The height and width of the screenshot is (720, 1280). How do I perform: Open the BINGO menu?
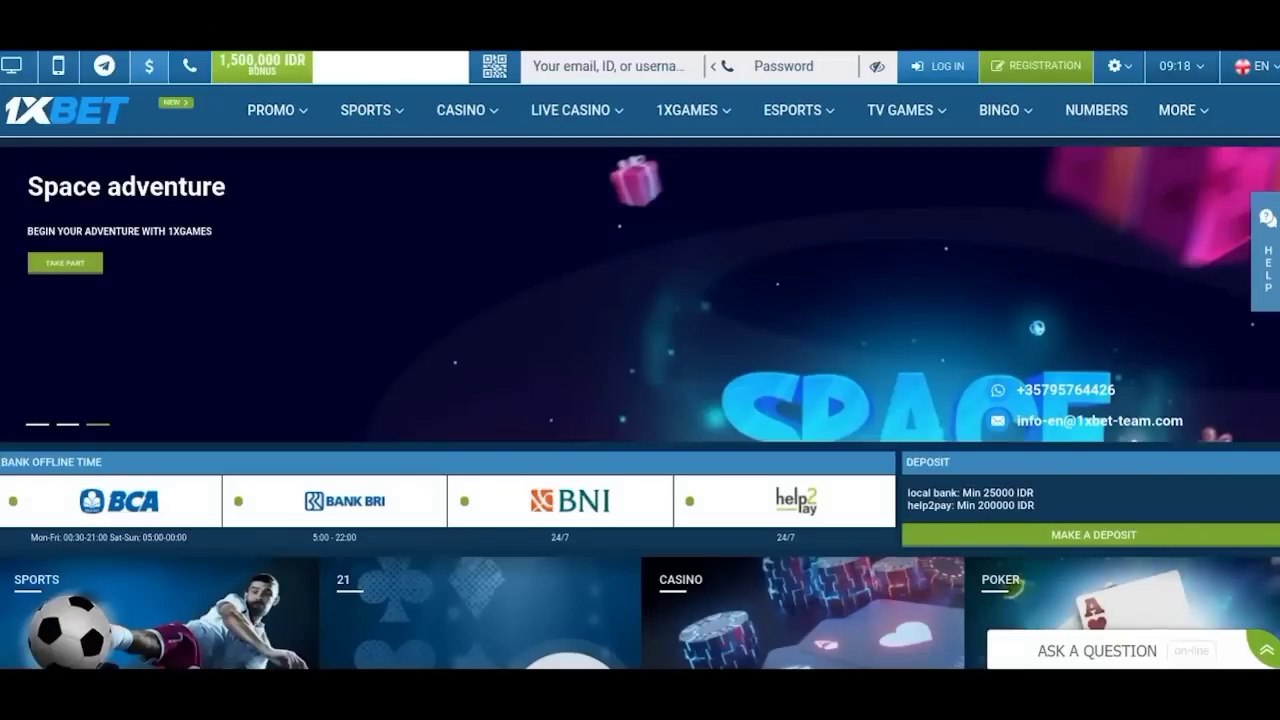1005,110
